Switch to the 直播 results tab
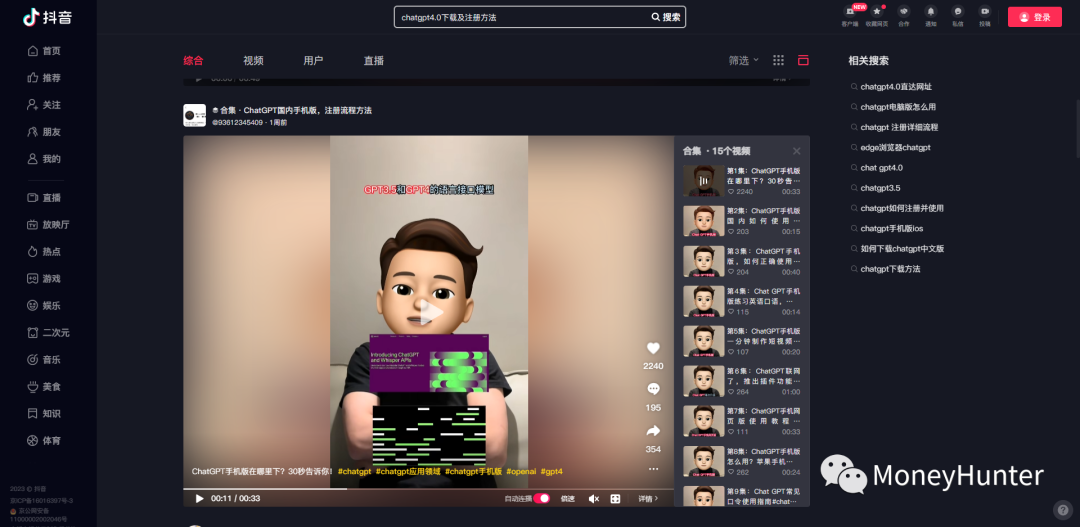This screenshot has width=1080, height=527. pyautogui.click(x=374, y=61)
